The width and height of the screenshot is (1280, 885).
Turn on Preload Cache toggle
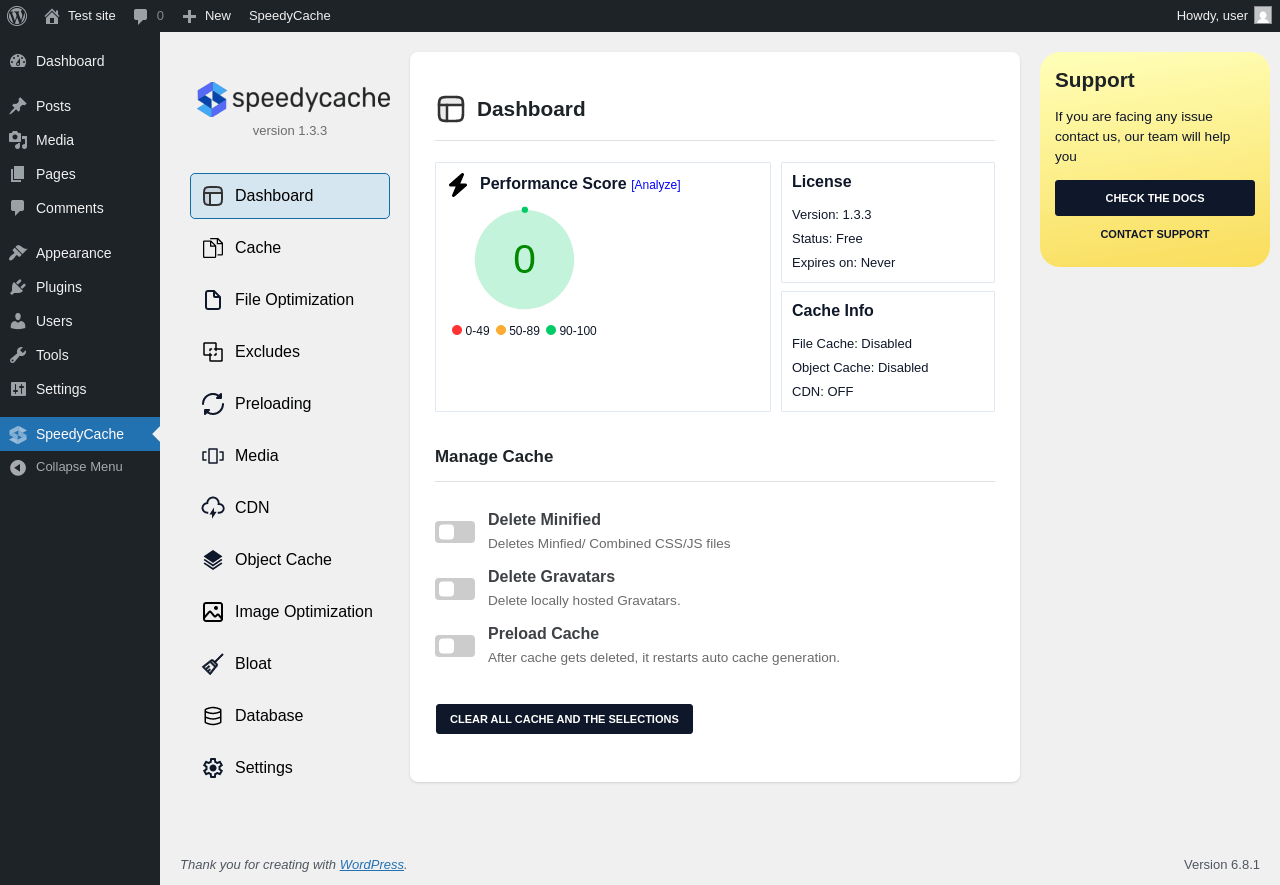(455, 646)
